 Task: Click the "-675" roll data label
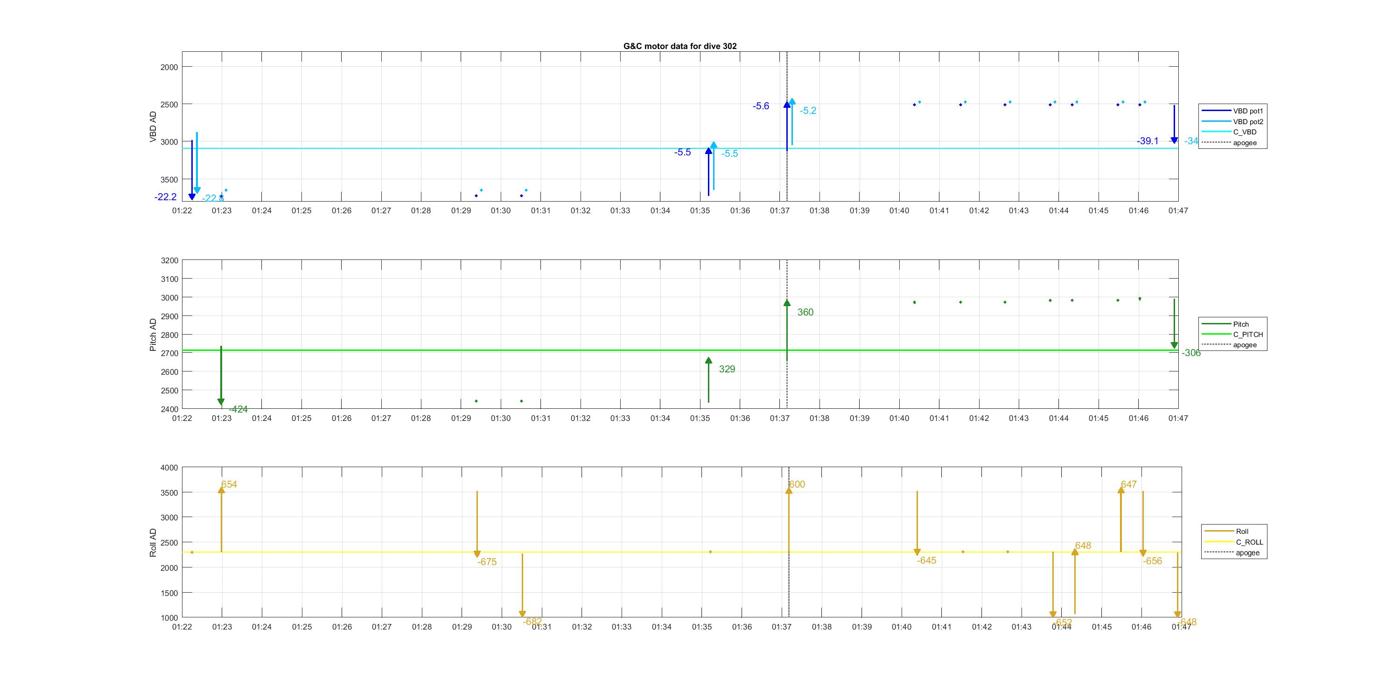coord(487,562)
